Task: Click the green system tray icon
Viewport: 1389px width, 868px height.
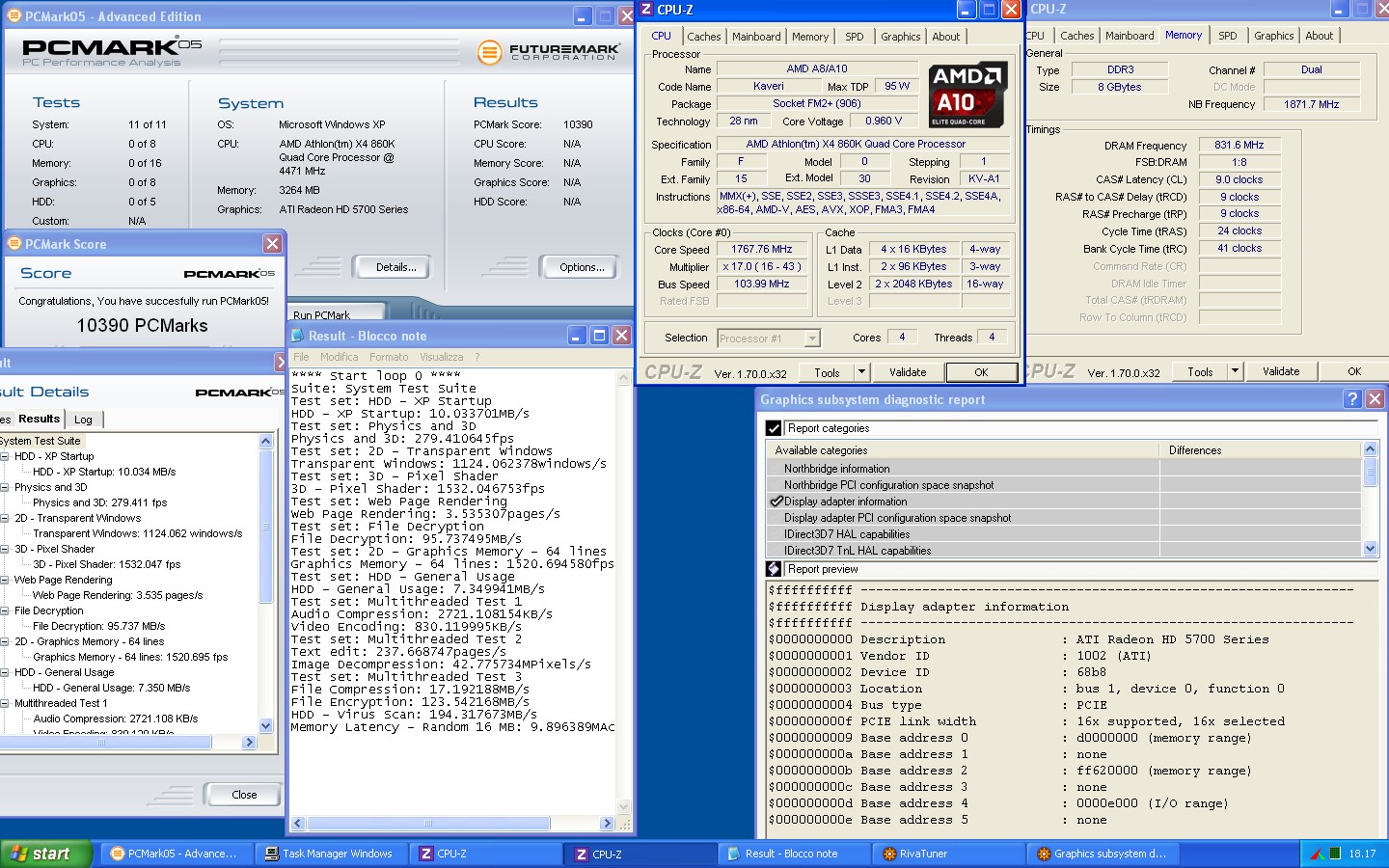Action: point(1335,854)
